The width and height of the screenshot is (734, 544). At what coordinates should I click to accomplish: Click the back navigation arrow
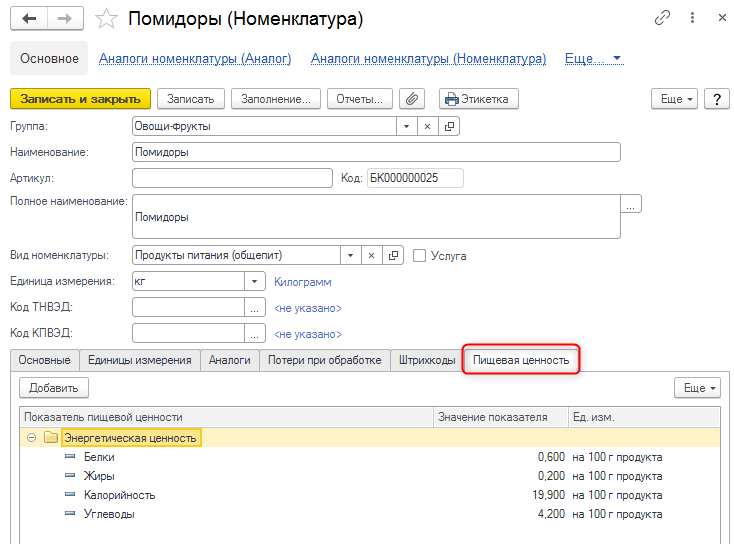pyautogui.click(x=29, y=19)
